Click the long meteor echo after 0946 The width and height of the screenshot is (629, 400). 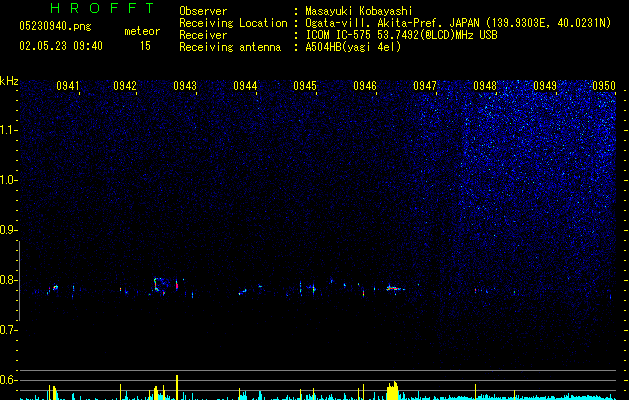[x=395, y=288]
